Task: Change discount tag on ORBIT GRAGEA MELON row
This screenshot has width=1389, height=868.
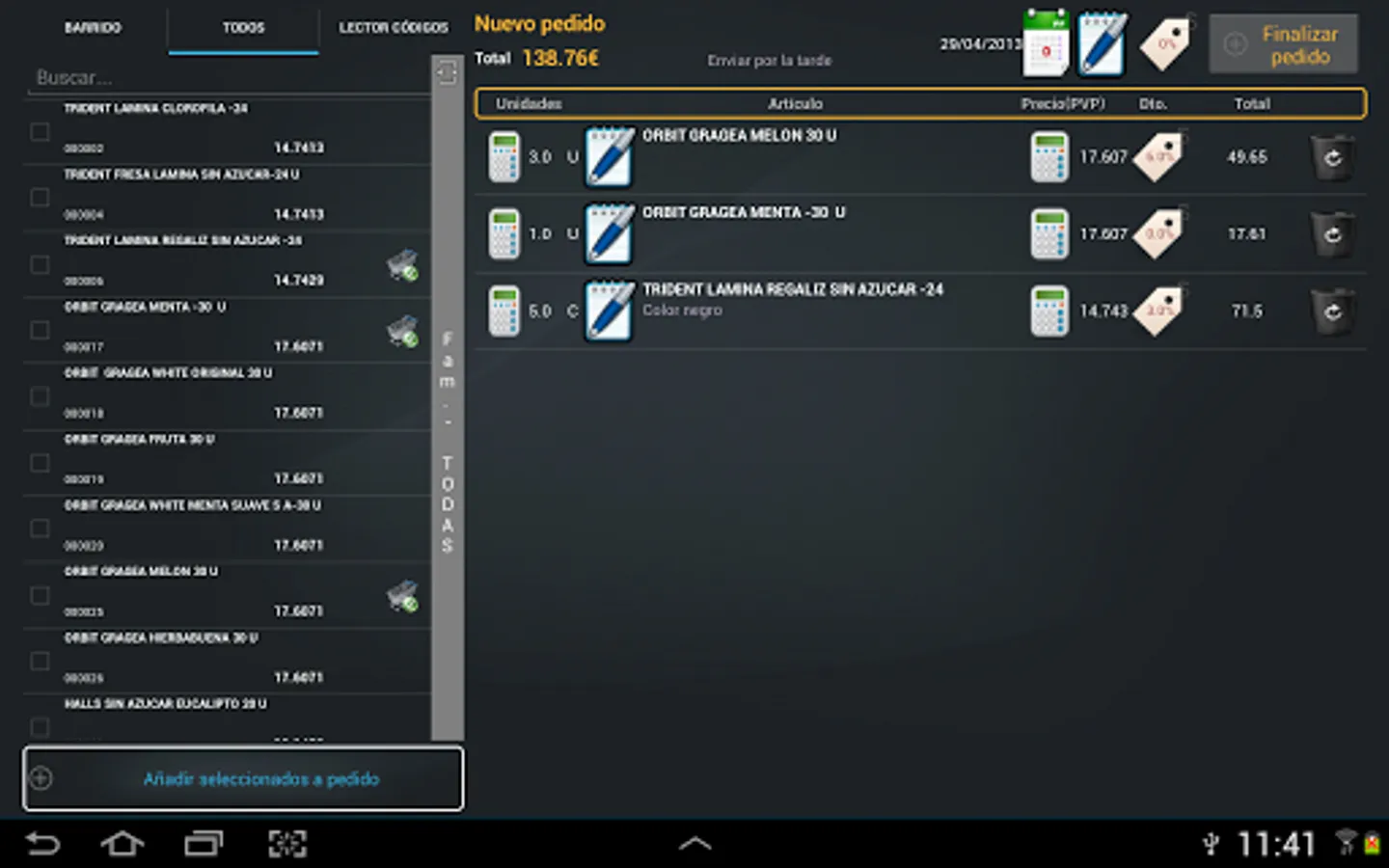Action: click(1158, 156)
